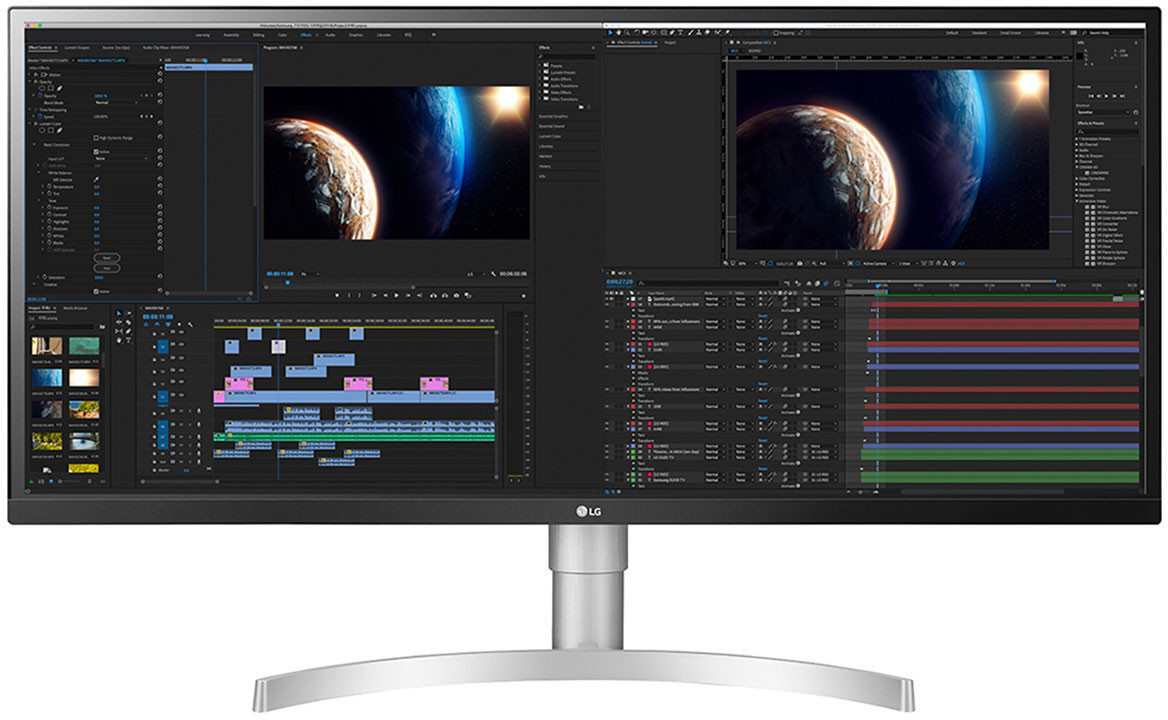Click the Essential Graphics panel header
Viewport: 1168px width, 720px height.
click(553, 117)
